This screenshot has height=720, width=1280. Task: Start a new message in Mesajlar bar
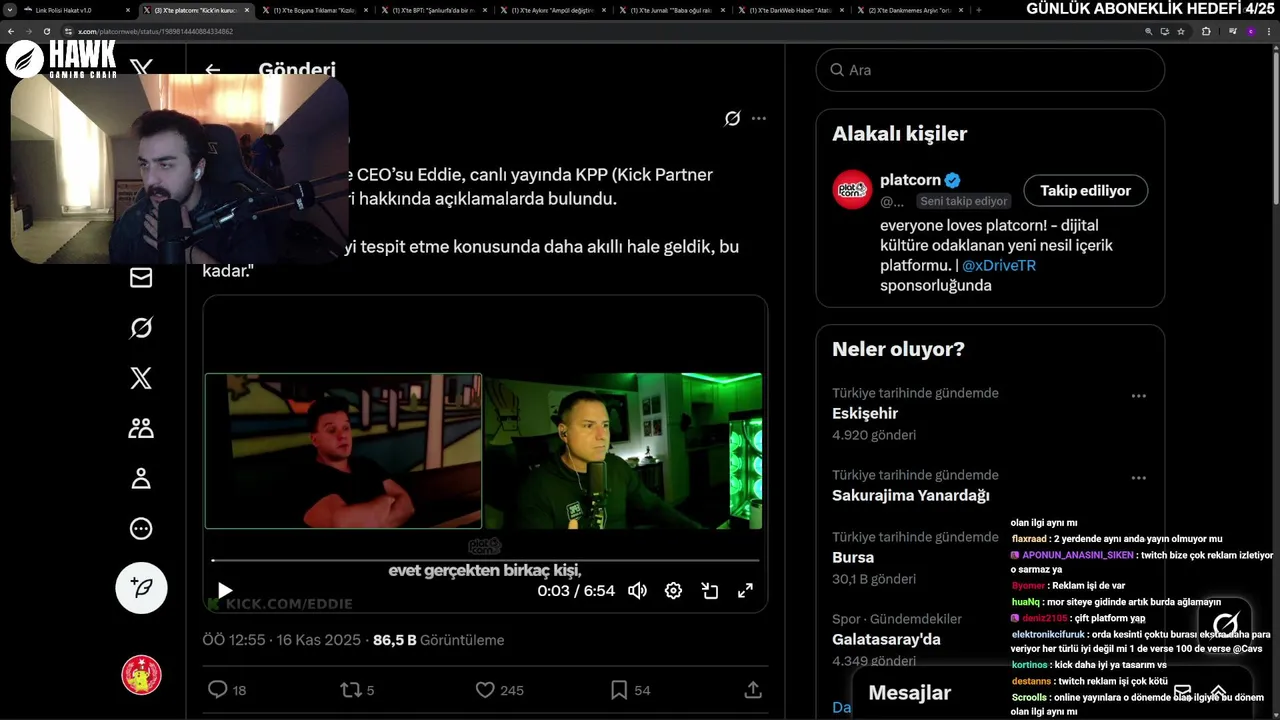tap(1182, 692)
